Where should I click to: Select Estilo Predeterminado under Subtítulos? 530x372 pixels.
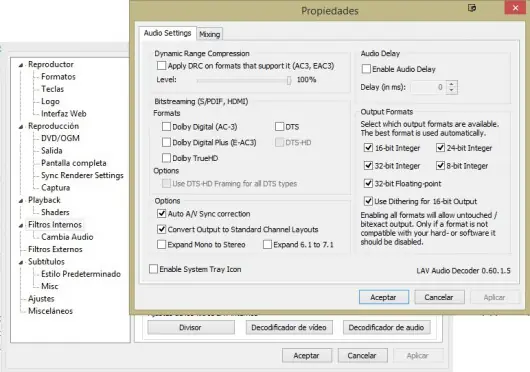coord(81,274)
